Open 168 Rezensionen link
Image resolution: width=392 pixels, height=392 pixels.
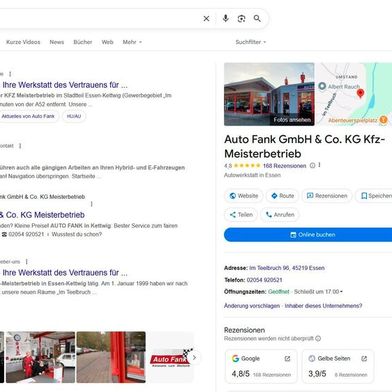point(284,166)
